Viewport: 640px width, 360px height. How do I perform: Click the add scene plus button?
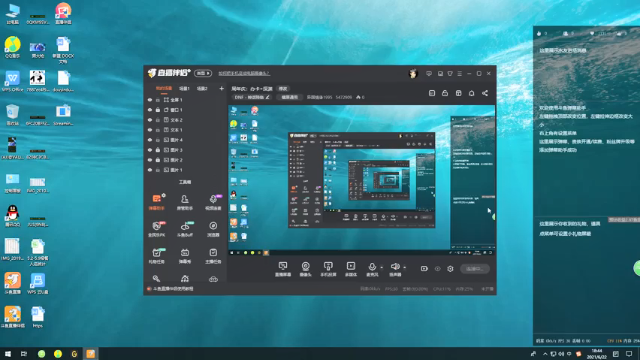tap(221, 89)
